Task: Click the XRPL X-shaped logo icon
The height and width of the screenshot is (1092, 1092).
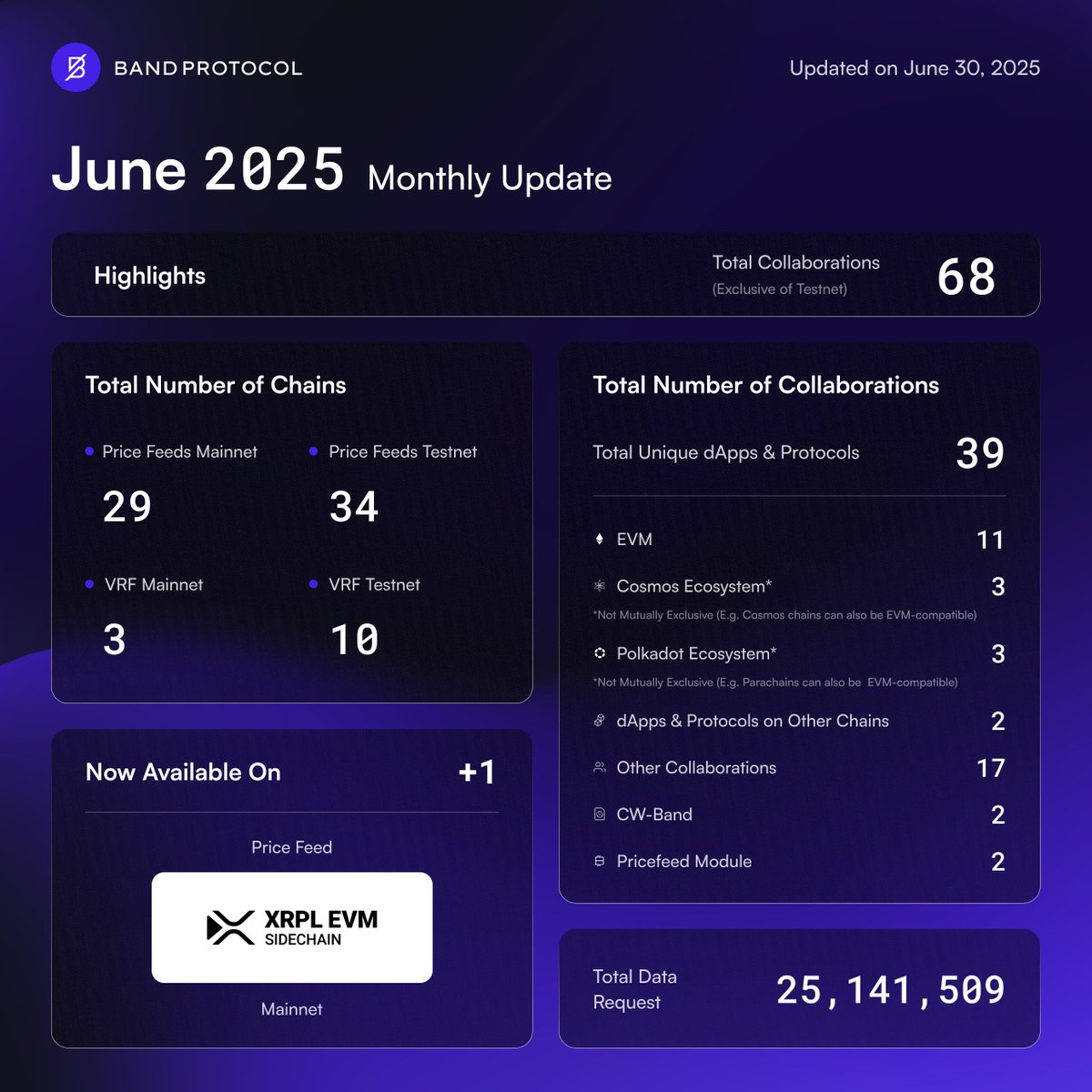Action: (230, 927)
